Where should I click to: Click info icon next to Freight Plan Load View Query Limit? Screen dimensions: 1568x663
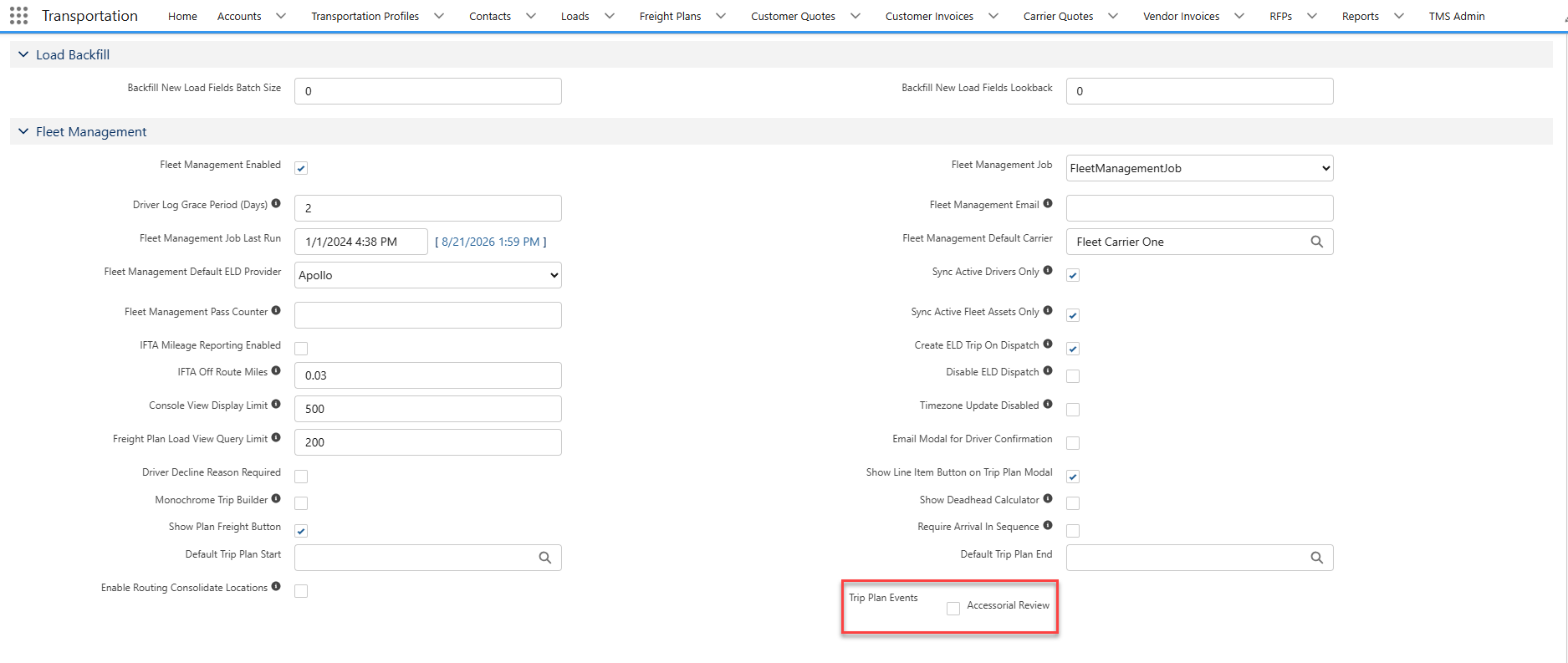tap(276, 437)
